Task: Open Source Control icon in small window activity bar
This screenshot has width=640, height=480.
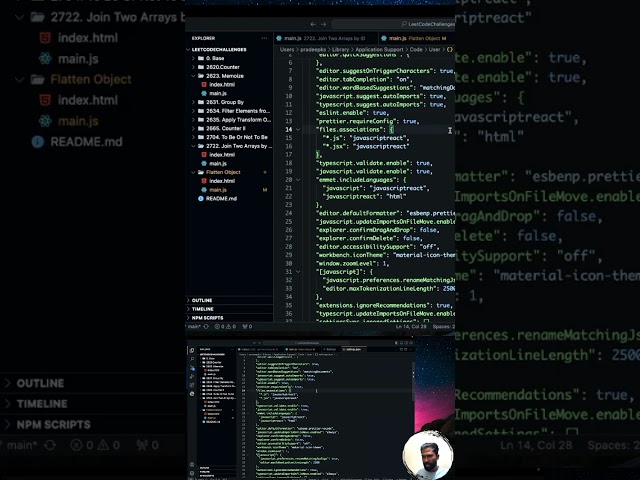Action: click(192, 368)
